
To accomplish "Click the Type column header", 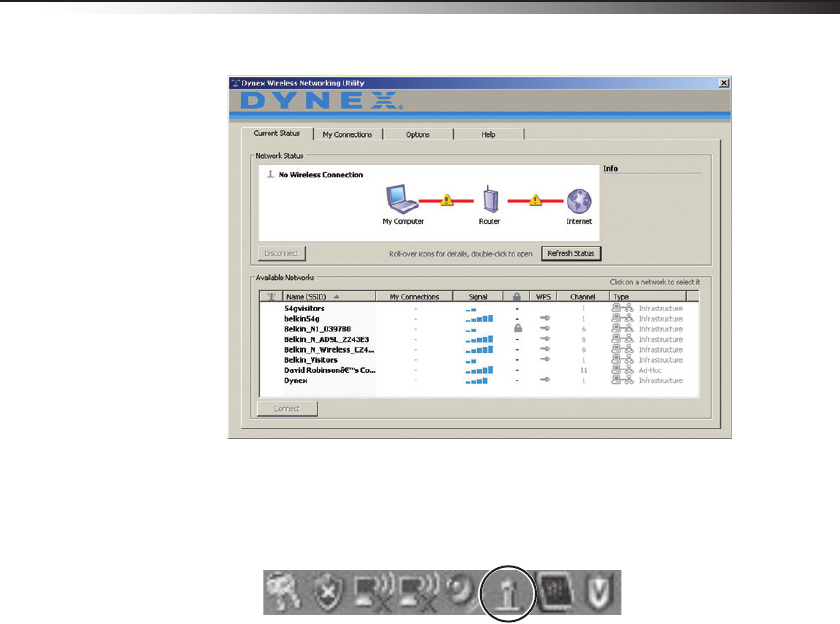I will (648, 297).
